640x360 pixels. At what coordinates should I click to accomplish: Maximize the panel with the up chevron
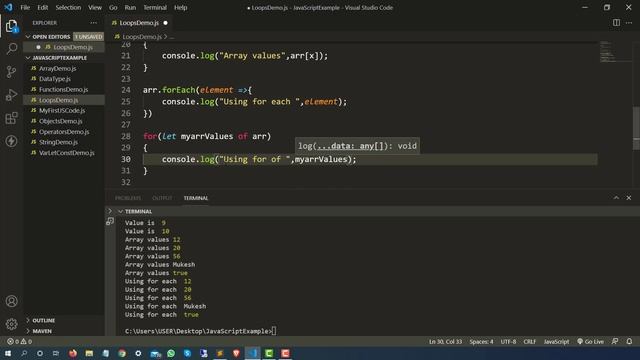[616, 198]
